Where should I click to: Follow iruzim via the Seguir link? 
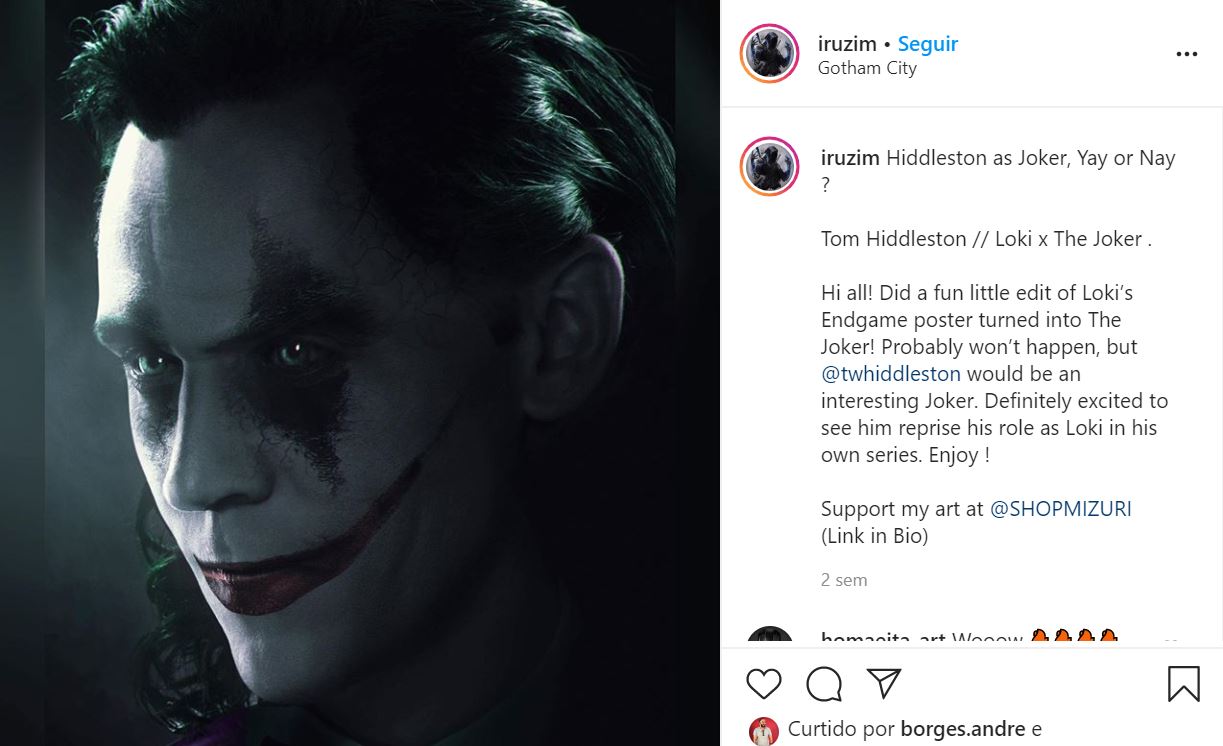[928, 44]
